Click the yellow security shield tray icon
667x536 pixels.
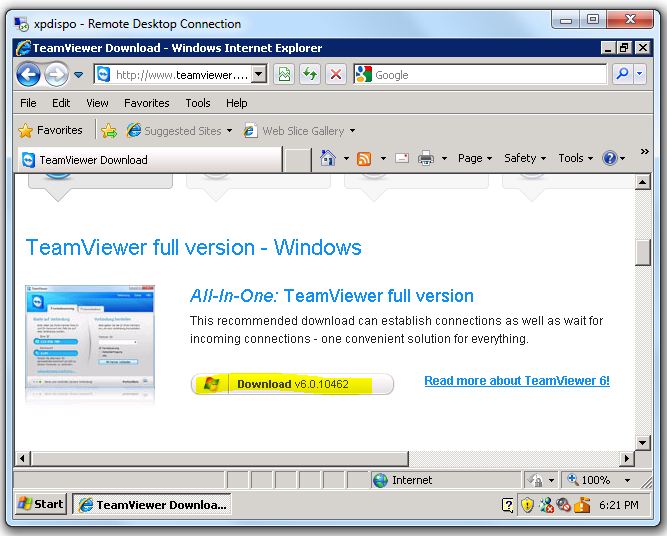527,505
